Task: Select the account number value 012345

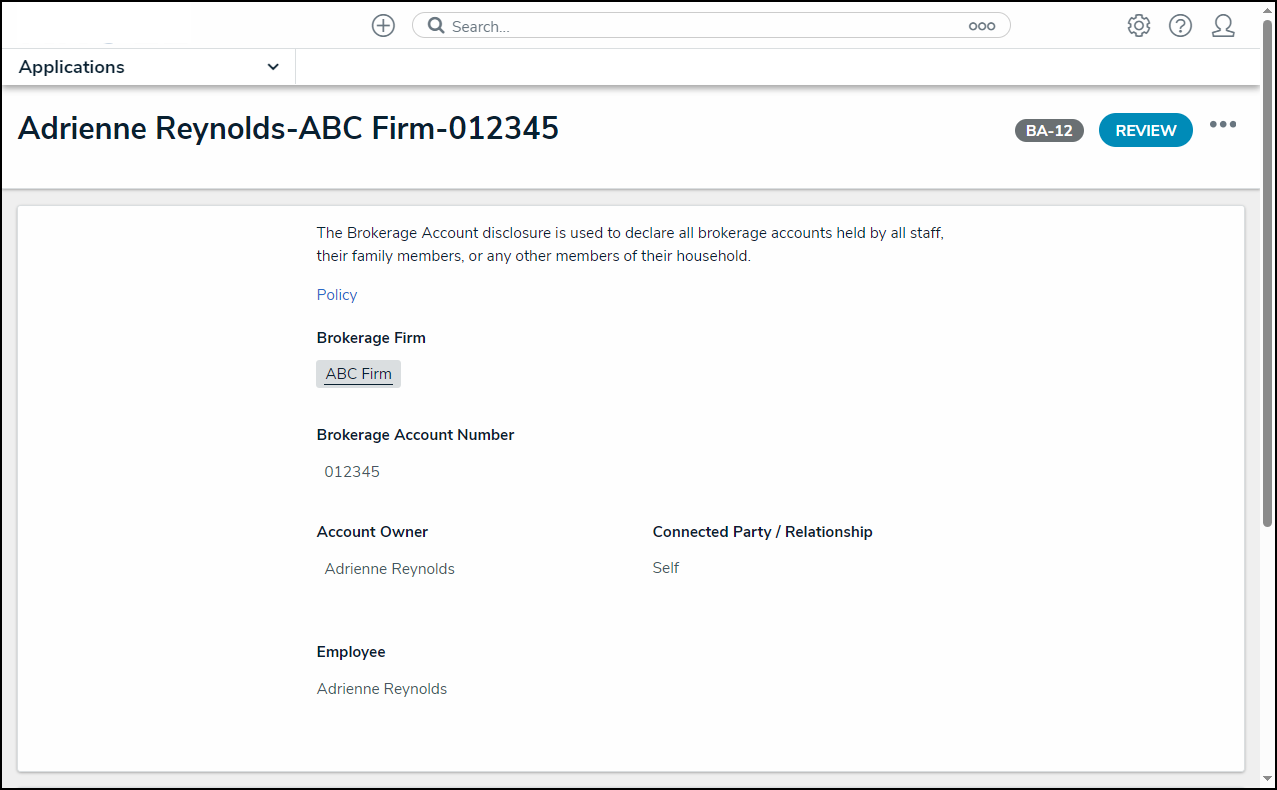Action: tap(351, 471)
